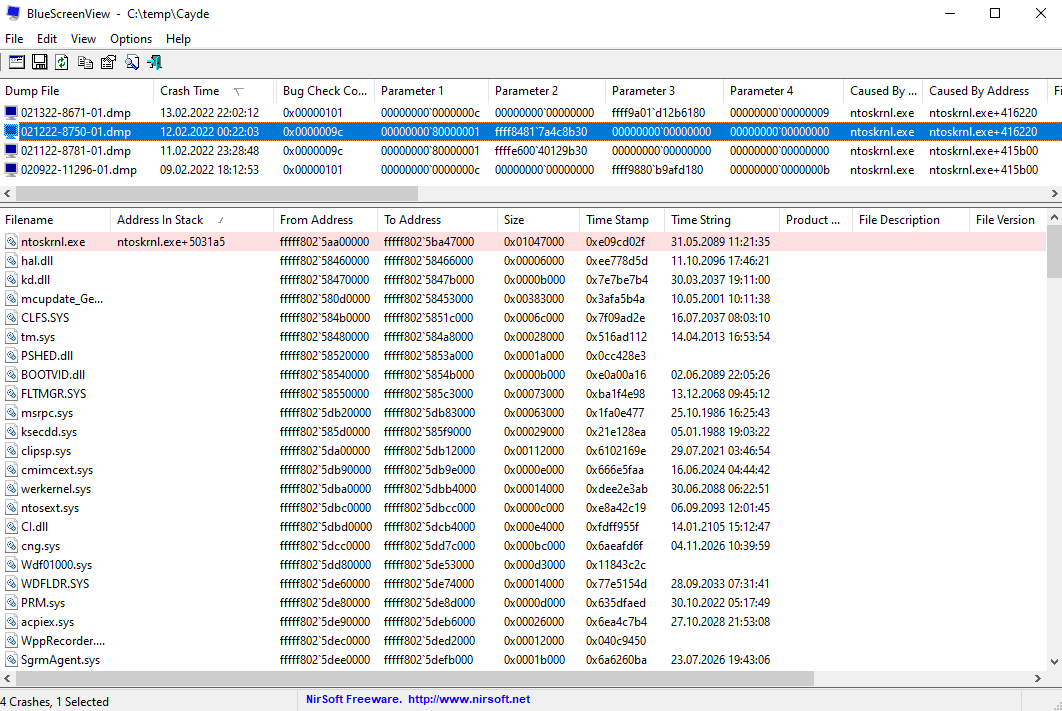Select the ksecdd.sys driver row

[x=523, y=431]
